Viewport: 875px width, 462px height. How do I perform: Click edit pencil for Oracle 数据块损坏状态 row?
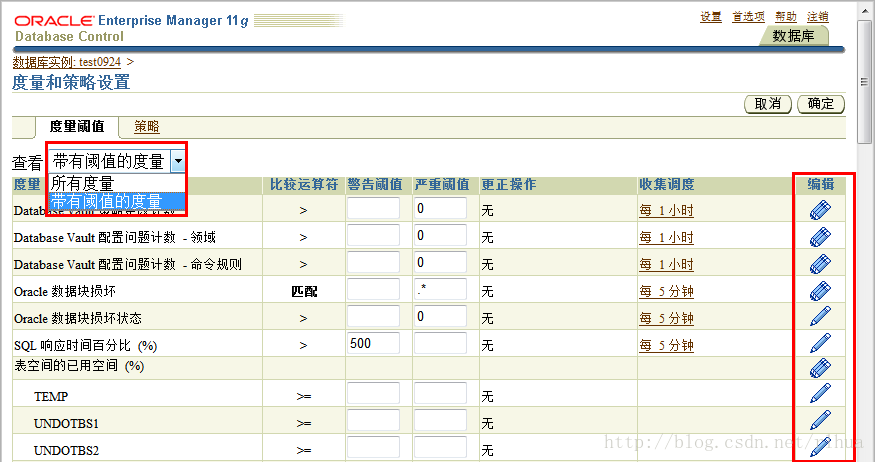820,316
